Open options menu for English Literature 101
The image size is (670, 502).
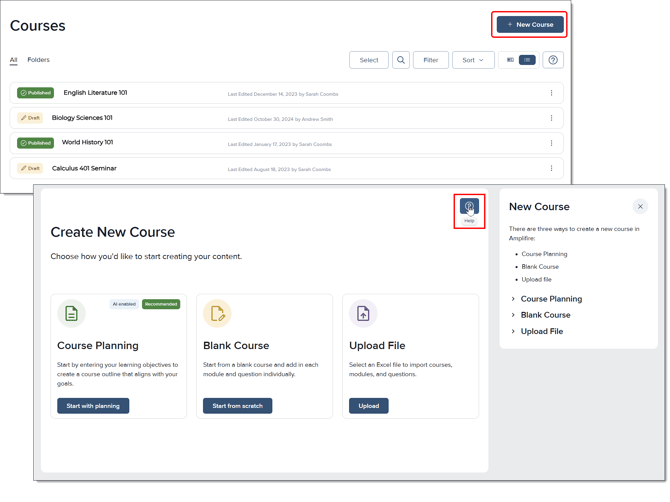click(551, 93)
